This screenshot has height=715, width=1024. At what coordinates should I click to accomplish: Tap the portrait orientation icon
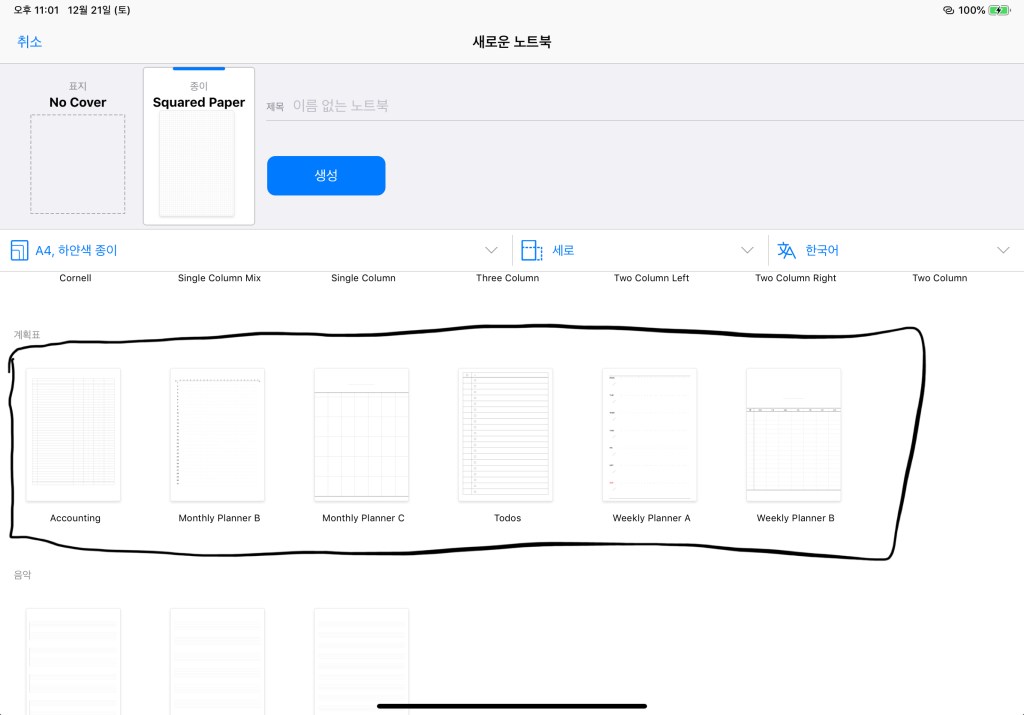tap(532, 250)
